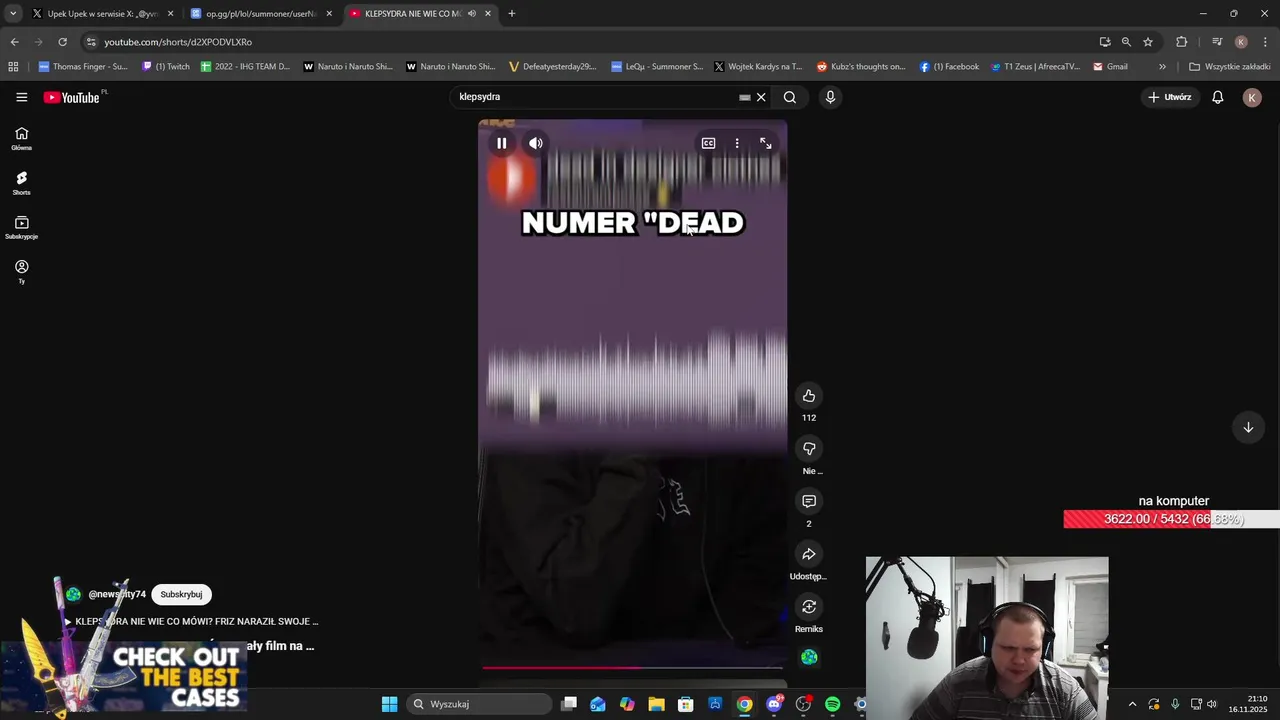Mute the tab via its speaker icon
This screenshot has height=720, width=1280.
coord(472,14)
